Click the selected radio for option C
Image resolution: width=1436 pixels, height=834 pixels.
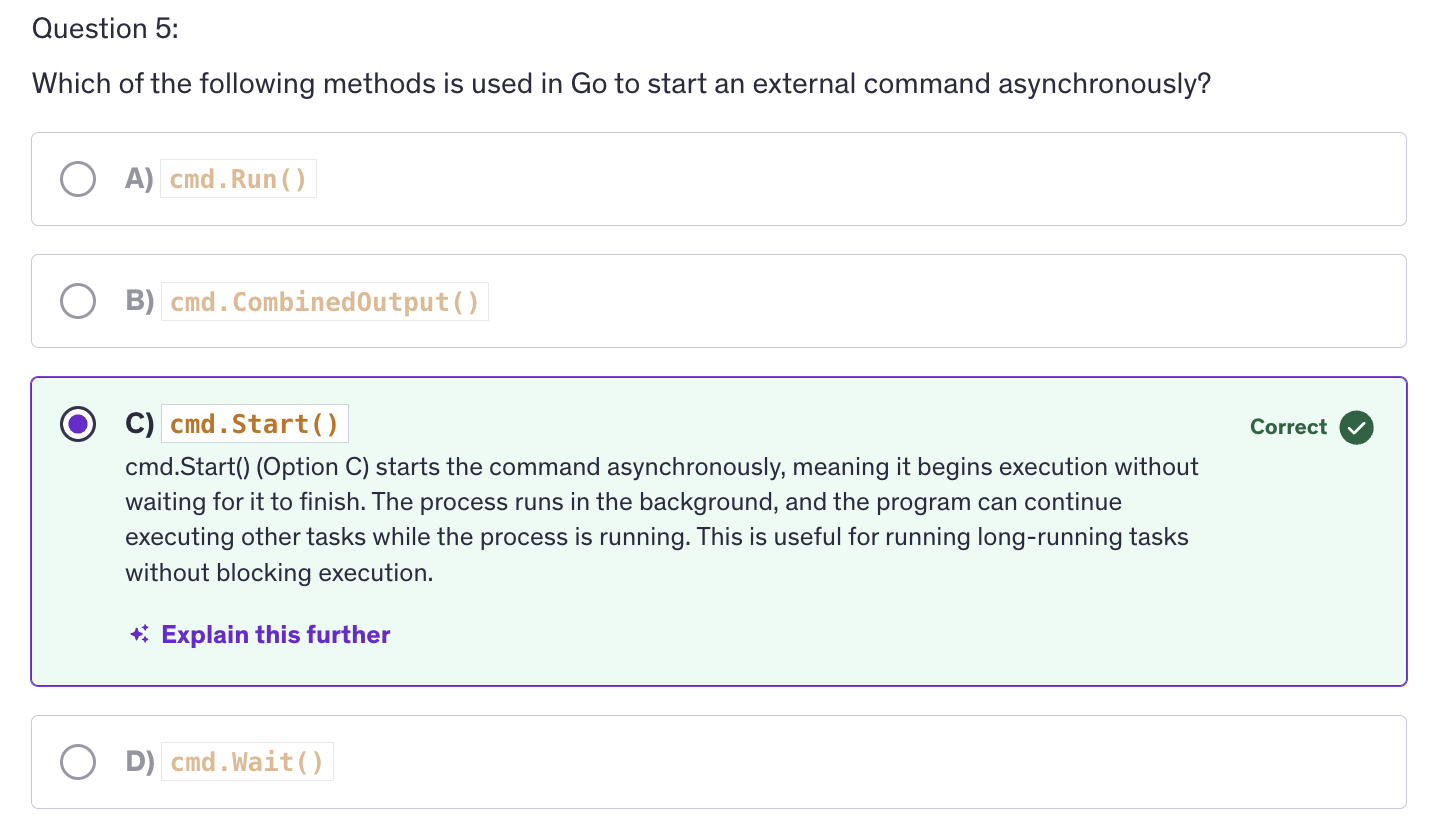coord(78,424)
